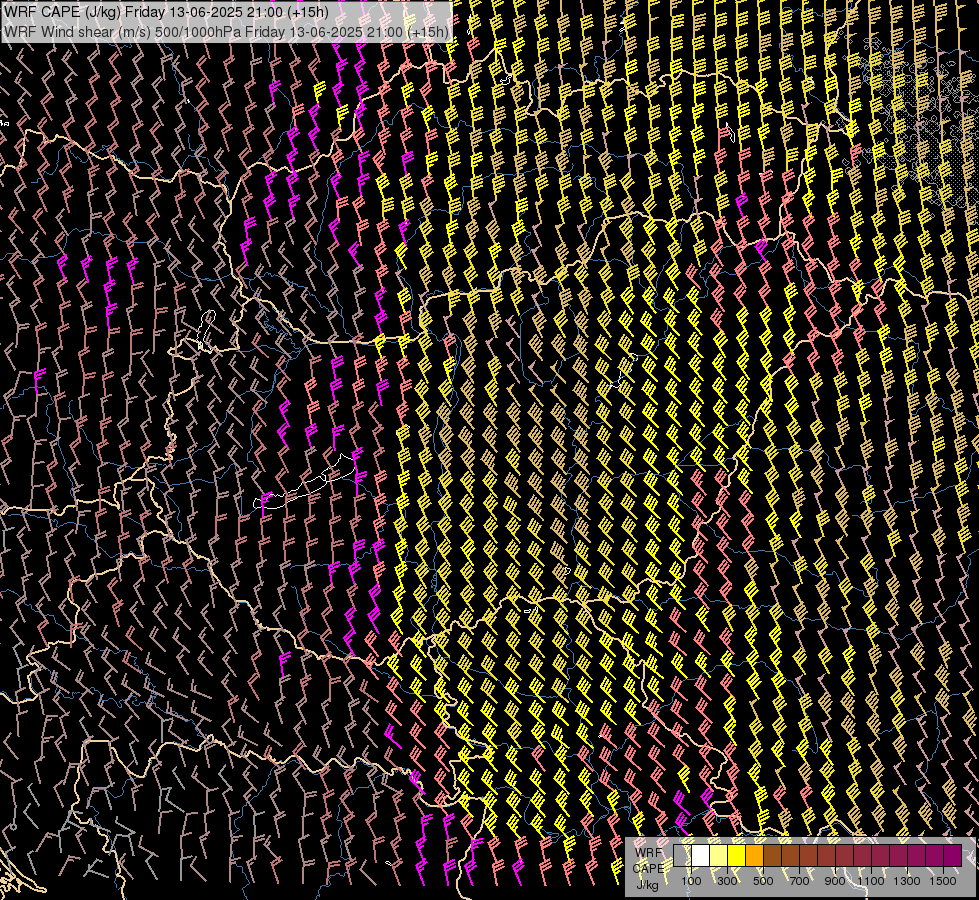Select the orange legend swatch

(754, 855)
